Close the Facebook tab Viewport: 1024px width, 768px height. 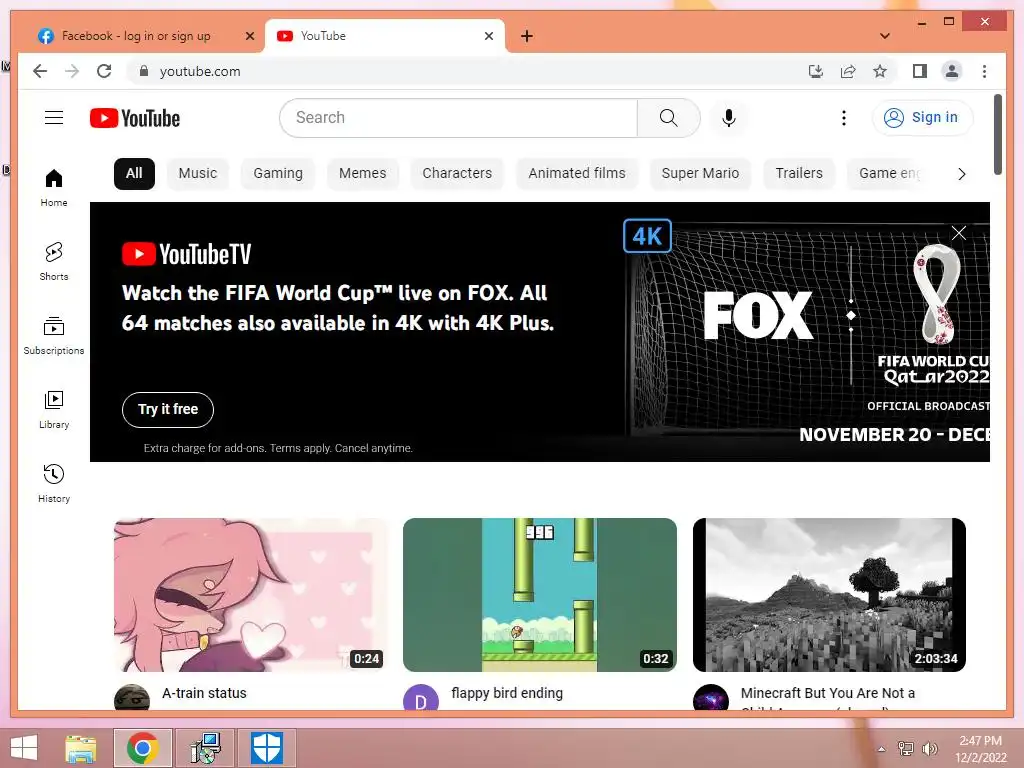(x=249, y=36)
